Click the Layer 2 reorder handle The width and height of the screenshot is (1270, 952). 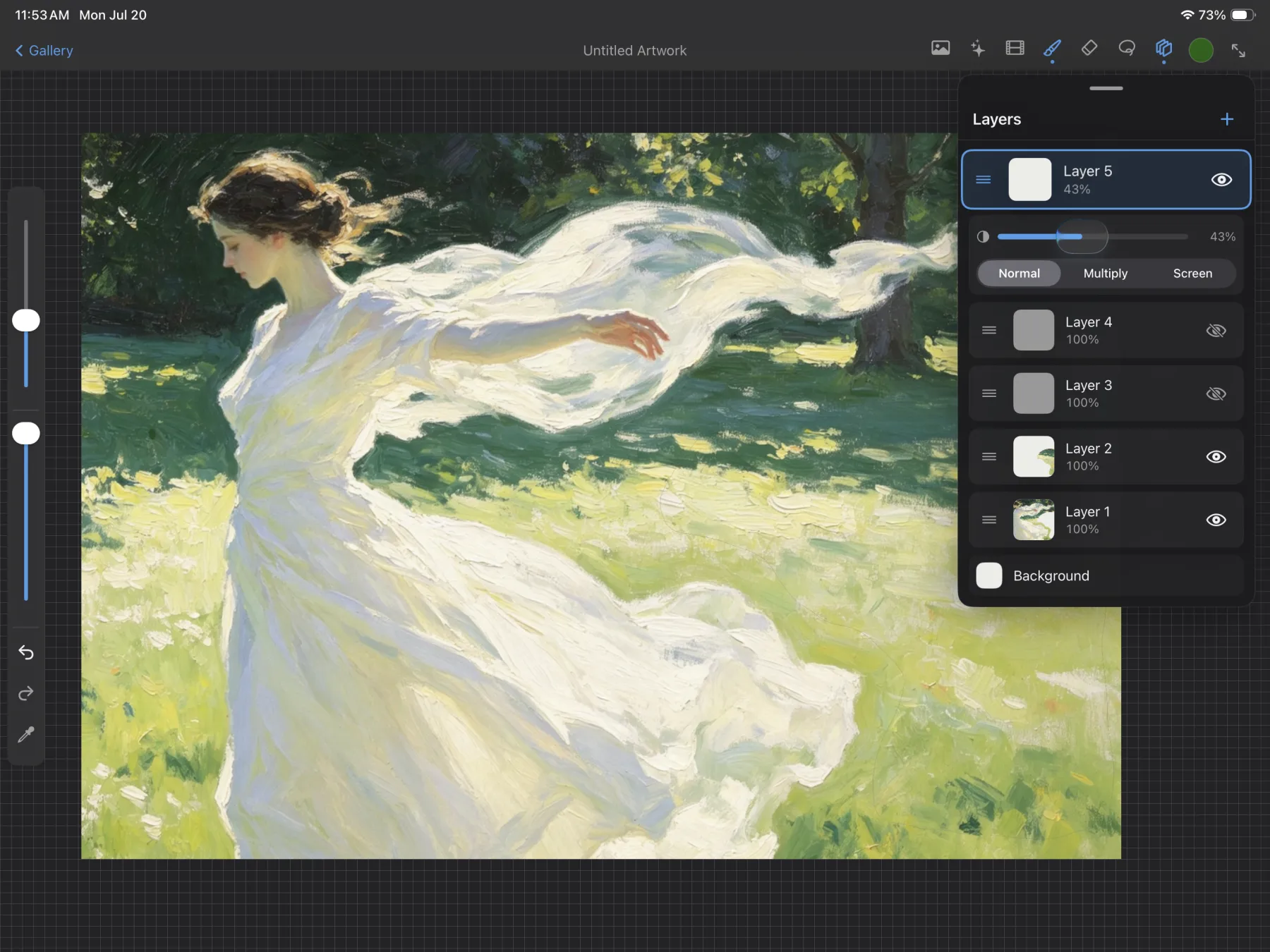point(989,457)
